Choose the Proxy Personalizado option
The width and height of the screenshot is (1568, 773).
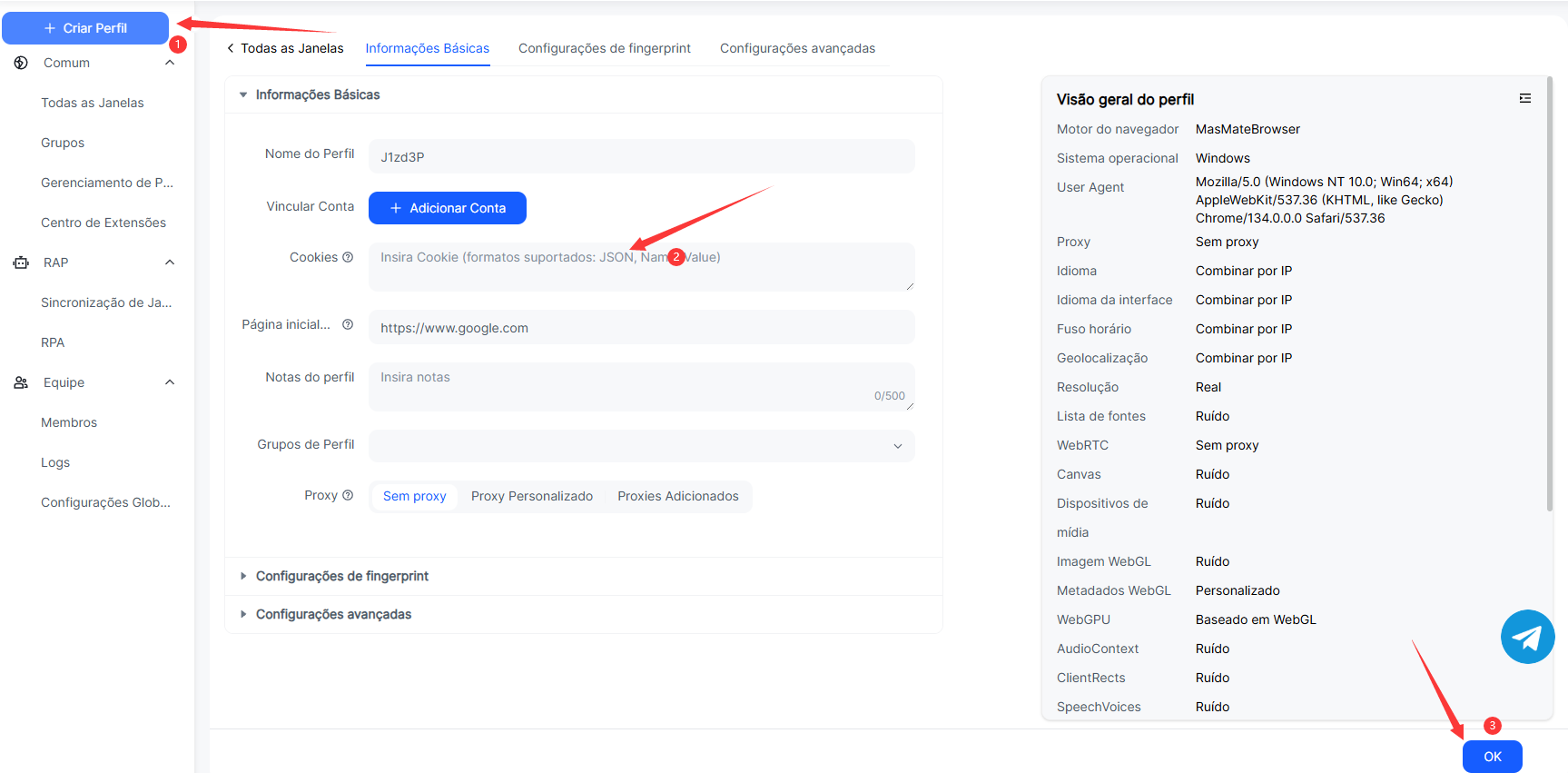pos(531,496)
